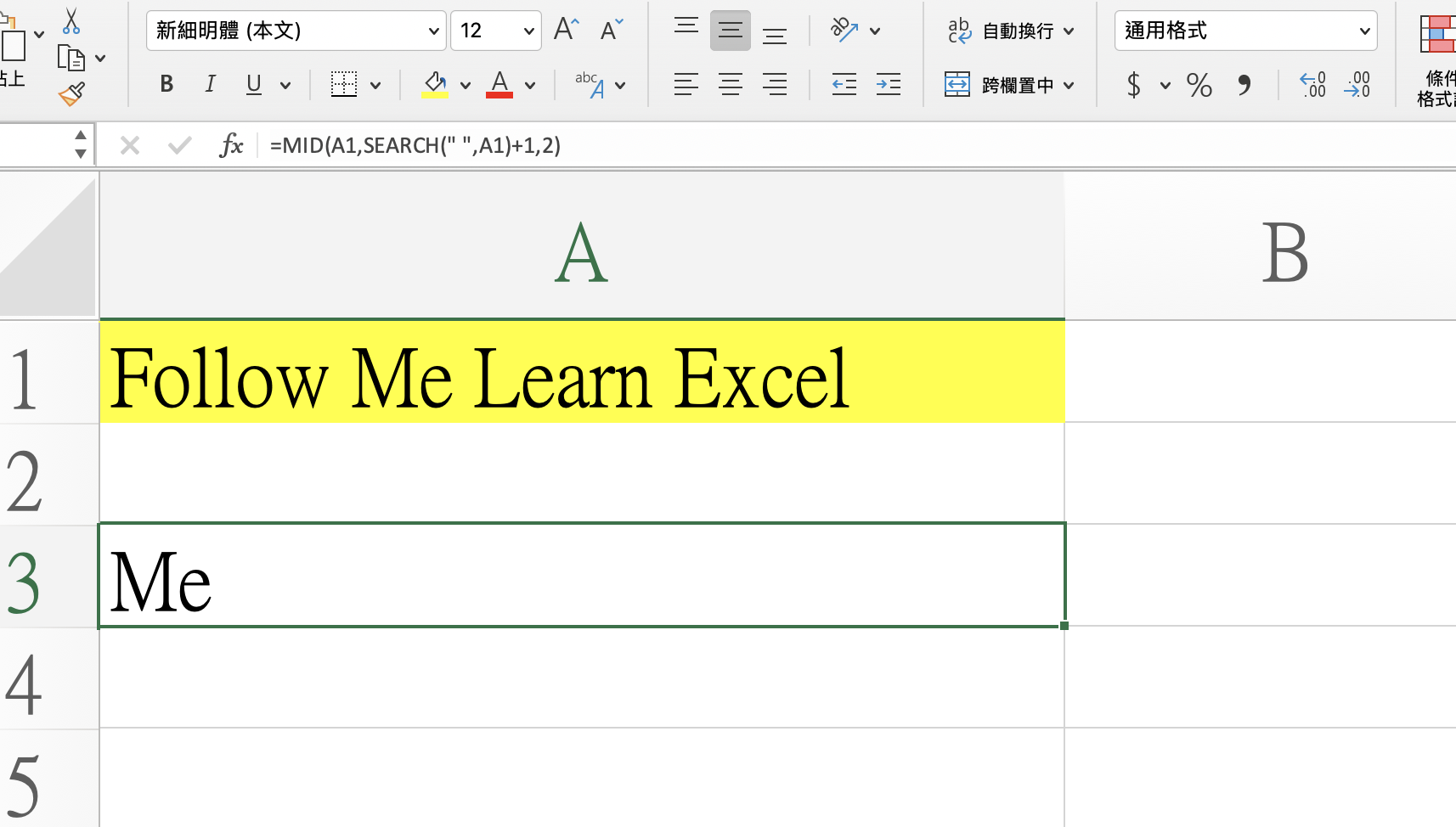The width and height of the screenshot is (1456, 827).
Task: Open the font name dropdown 新細明體
Action: [433, 31]
